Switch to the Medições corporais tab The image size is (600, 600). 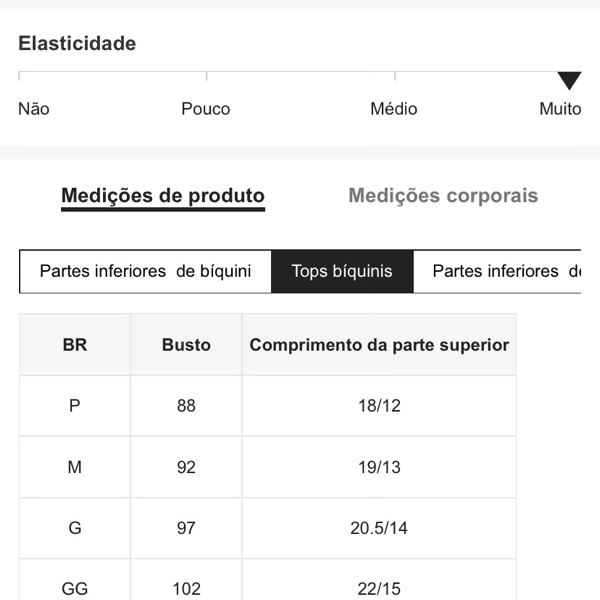pyautogui.click(x=443, y=196)
